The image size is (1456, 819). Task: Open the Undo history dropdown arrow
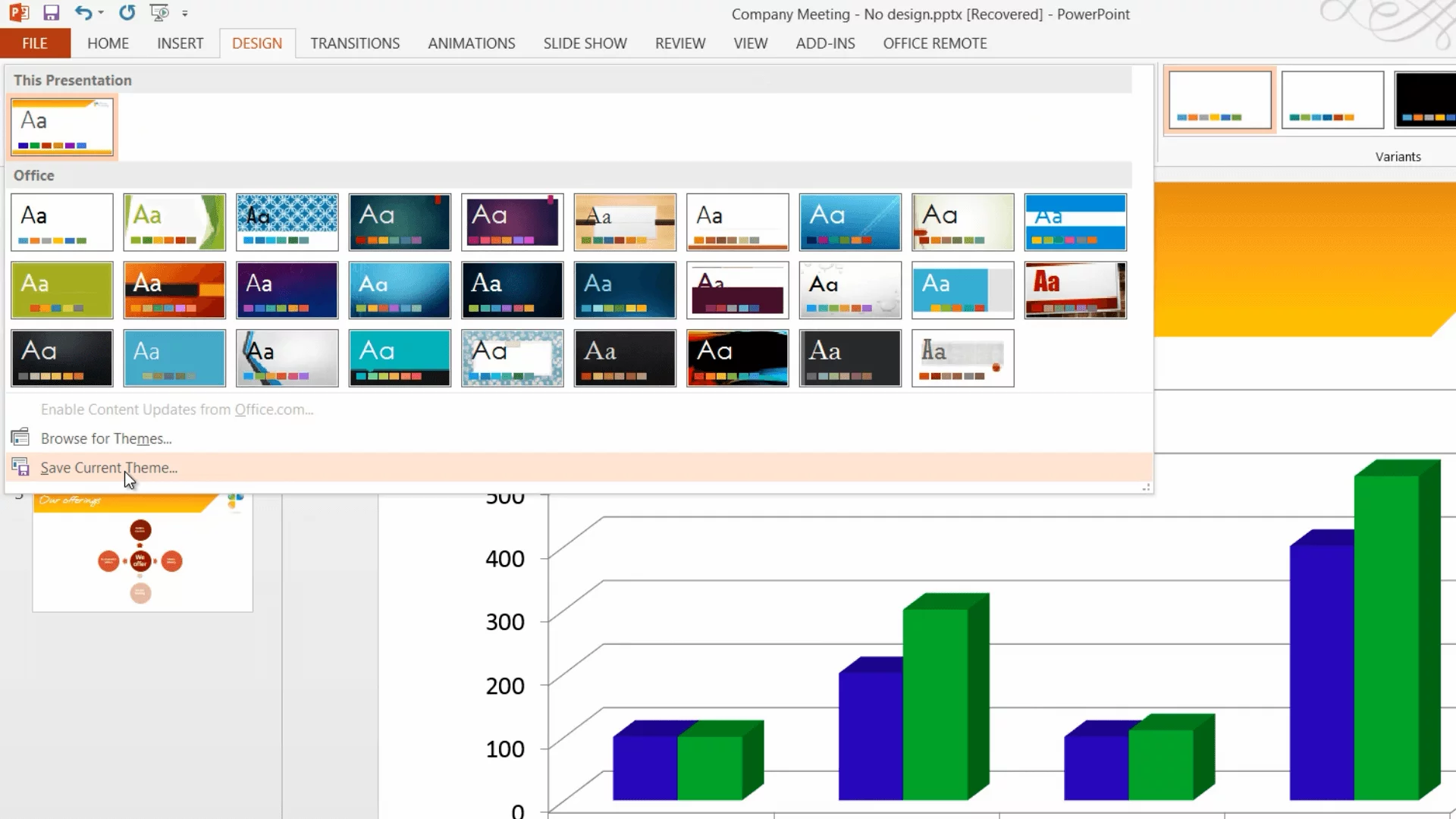[101, 13]
